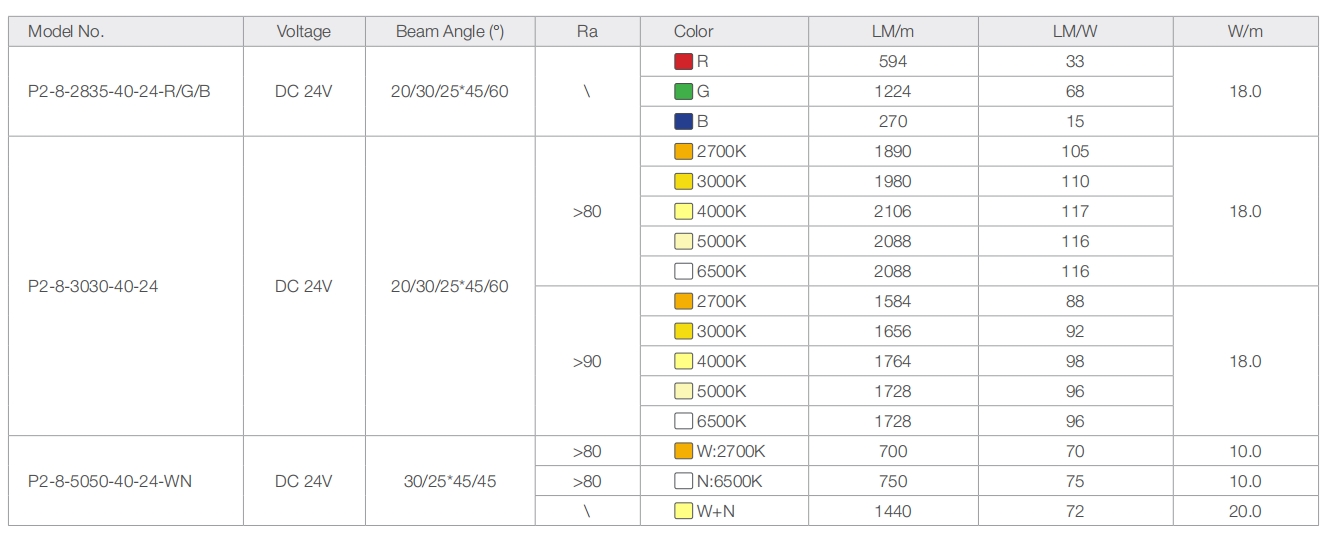The height and width of the screenshot is (537, 1331).
Task: Select the blue B color swatch
Action: [683, 122]
